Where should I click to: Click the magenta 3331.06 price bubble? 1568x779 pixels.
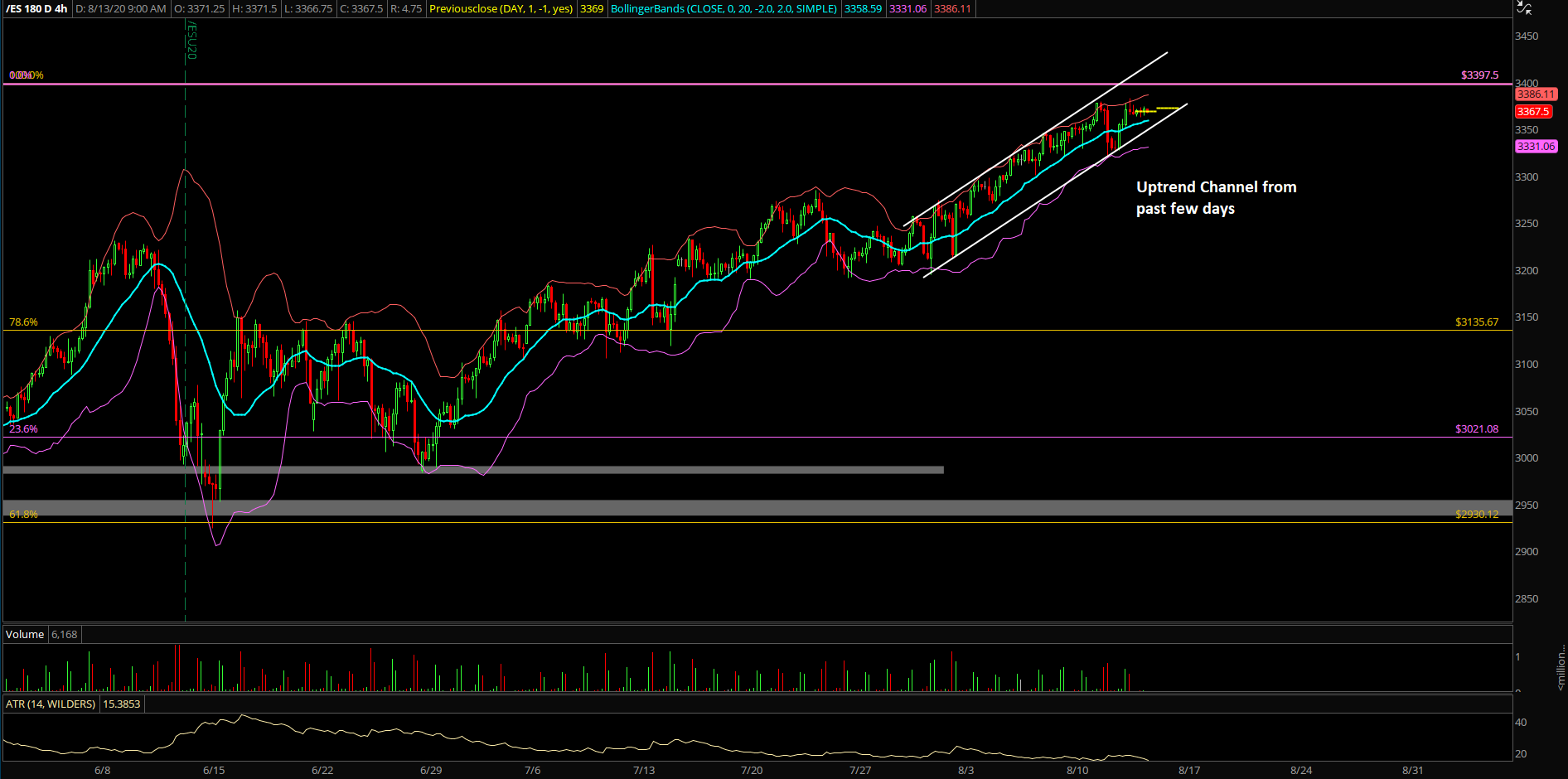click(1537, 147)
